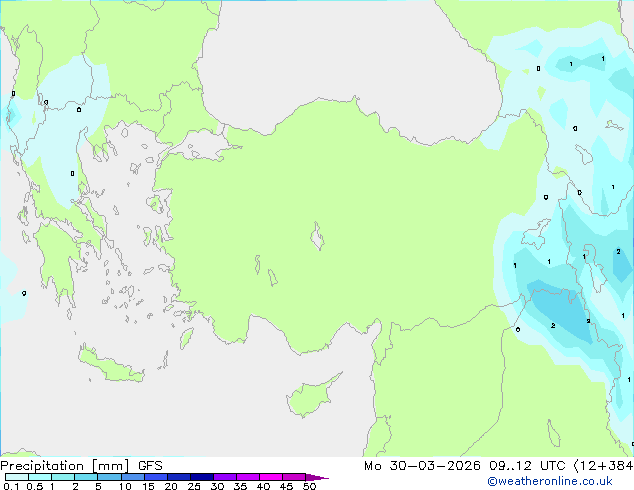Click the '(12+384' forecast offset text
Viewport: 634px width, 490px height.
[603, 466]
